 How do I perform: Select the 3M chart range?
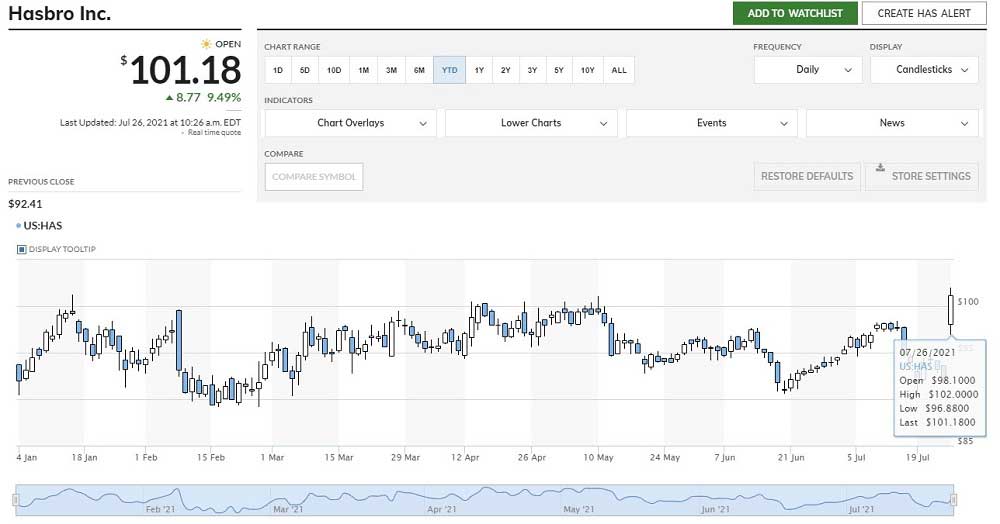click(392, 70)
